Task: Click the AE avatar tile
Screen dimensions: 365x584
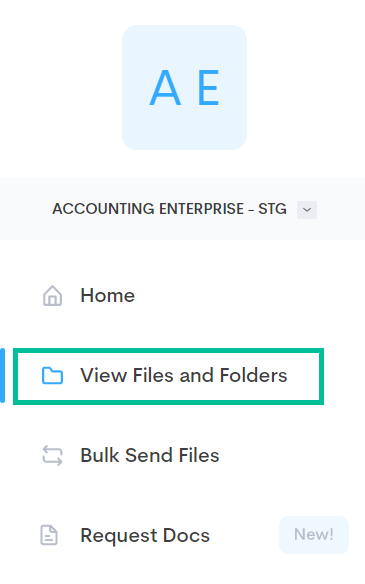Action: [x=184, y=88]
